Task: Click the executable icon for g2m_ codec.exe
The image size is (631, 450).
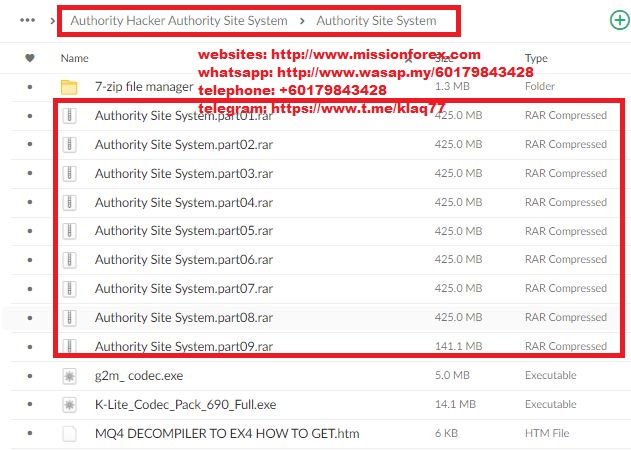Action: pos(69,376)
